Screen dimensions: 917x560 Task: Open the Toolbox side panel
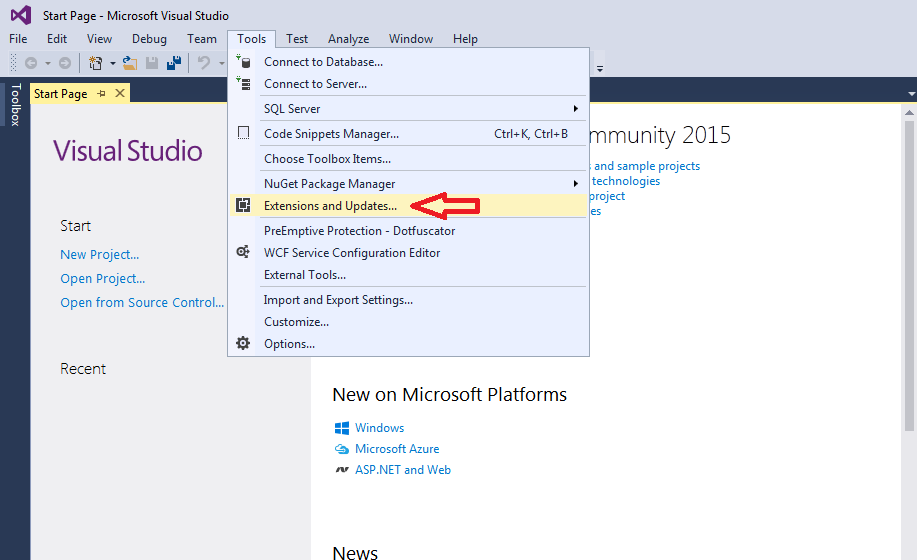15,104
